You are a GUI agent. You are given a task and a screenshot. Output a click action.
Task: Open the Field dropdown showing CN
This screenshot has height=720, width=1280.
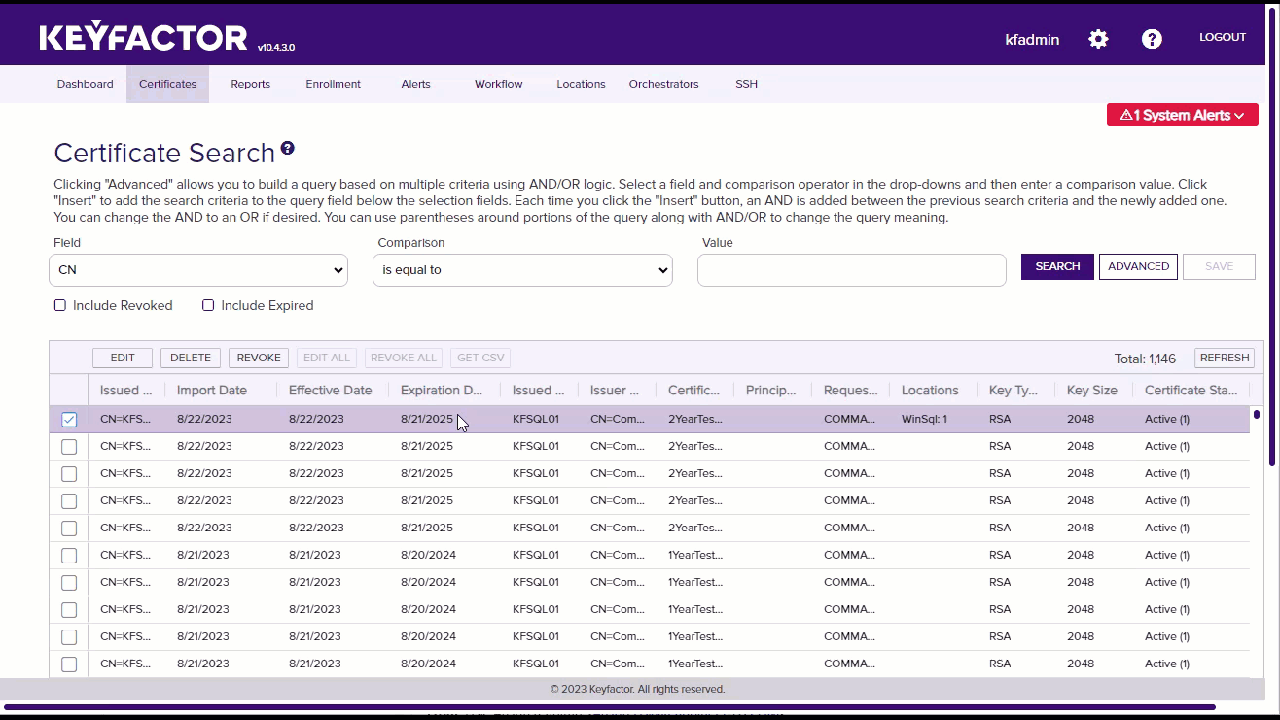coord(198,270)
